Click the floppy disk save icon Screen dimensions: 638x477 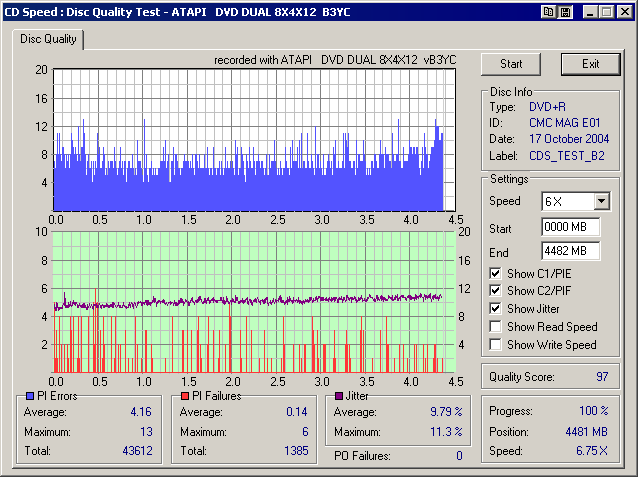[x=564, y=11]
